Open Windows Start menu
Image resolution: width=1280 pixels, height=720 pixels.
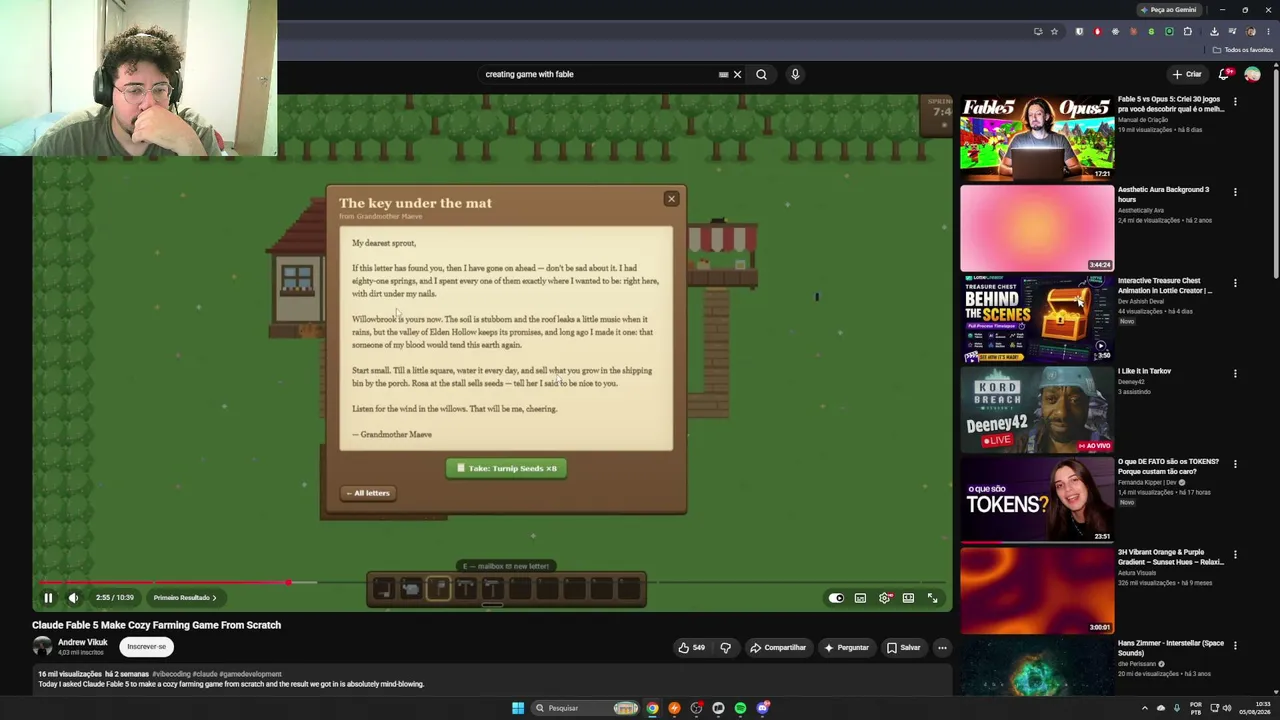click(518, 708)
